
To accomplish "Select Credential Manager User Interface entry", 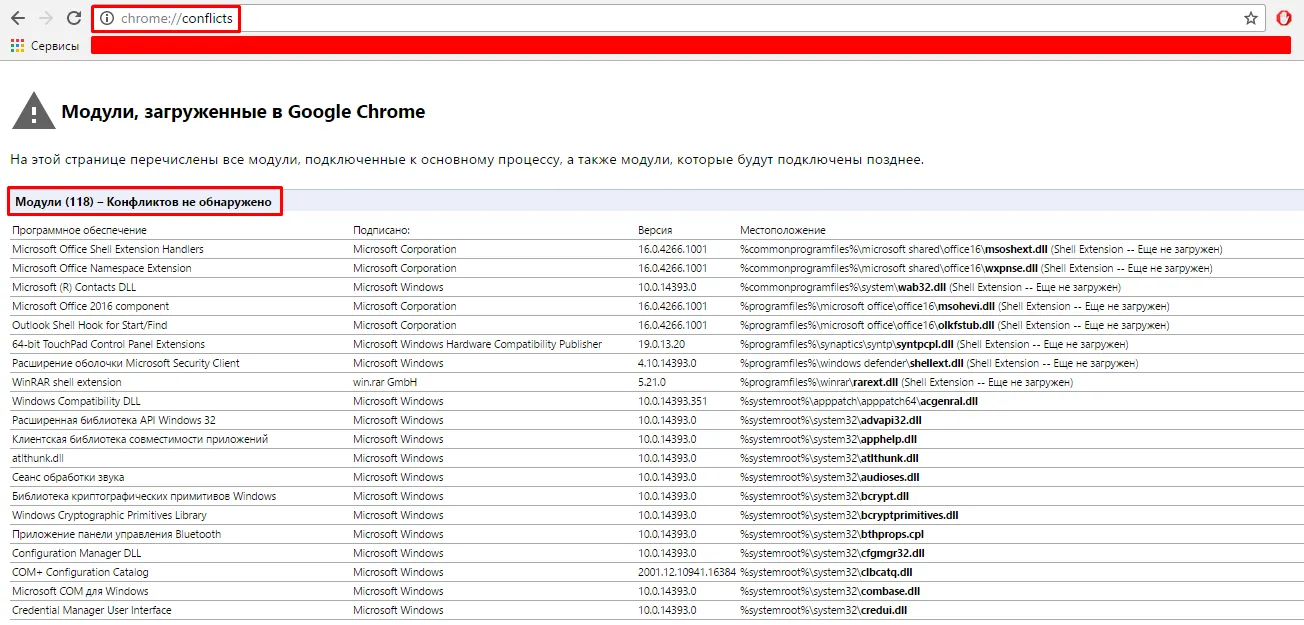I will coord(92,610).
